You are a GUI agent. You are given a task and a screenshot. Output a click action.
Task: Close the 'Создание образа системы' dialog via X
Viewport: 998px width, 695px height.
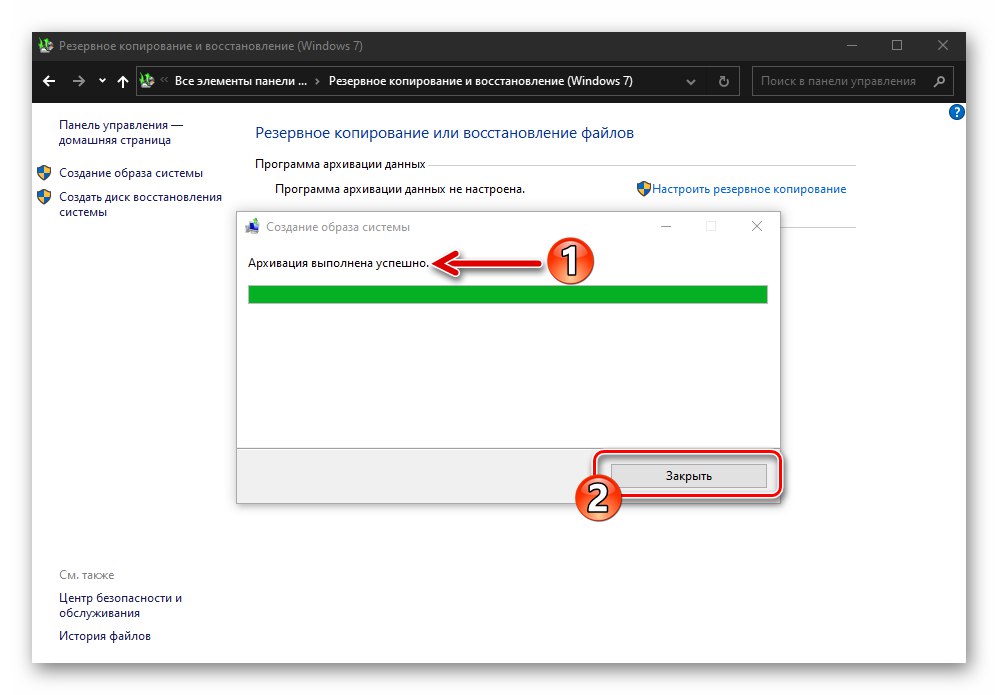tap(757, 226)
